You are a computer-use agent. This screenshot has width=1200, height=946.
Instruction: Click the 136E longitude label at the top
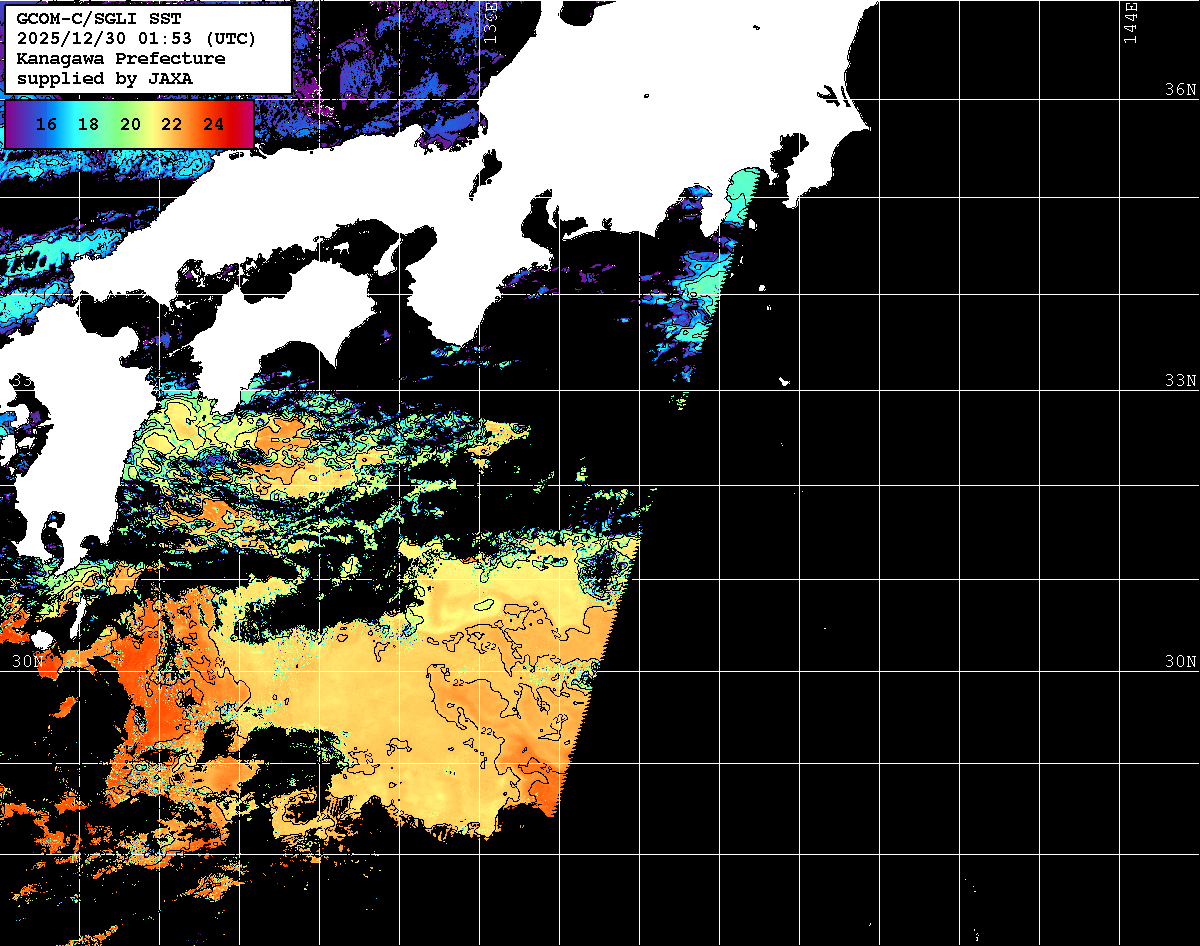490,20
